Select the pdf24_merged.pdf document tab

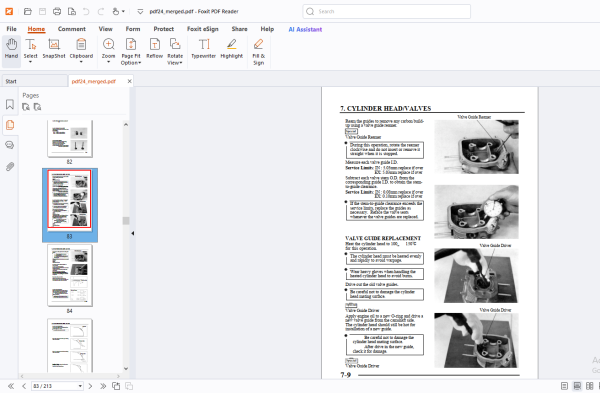[x=94, y=81]
